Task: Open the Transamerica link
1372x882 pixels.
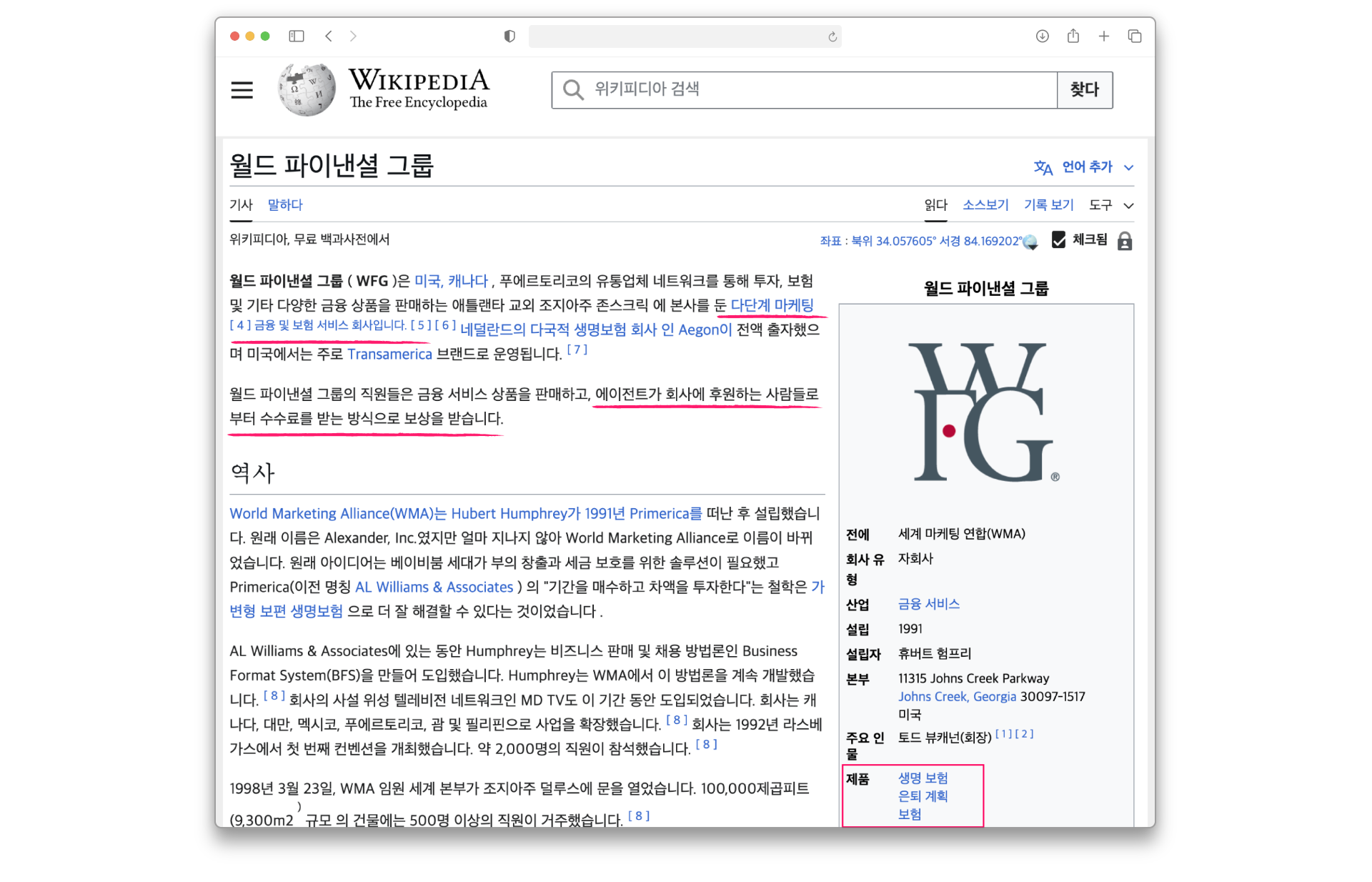Action: point(389,354)
